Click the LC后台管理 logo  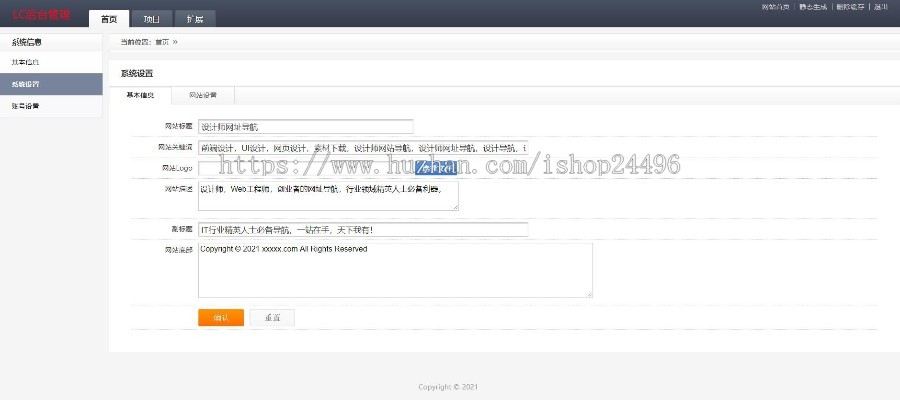click(x=41, y=15)
